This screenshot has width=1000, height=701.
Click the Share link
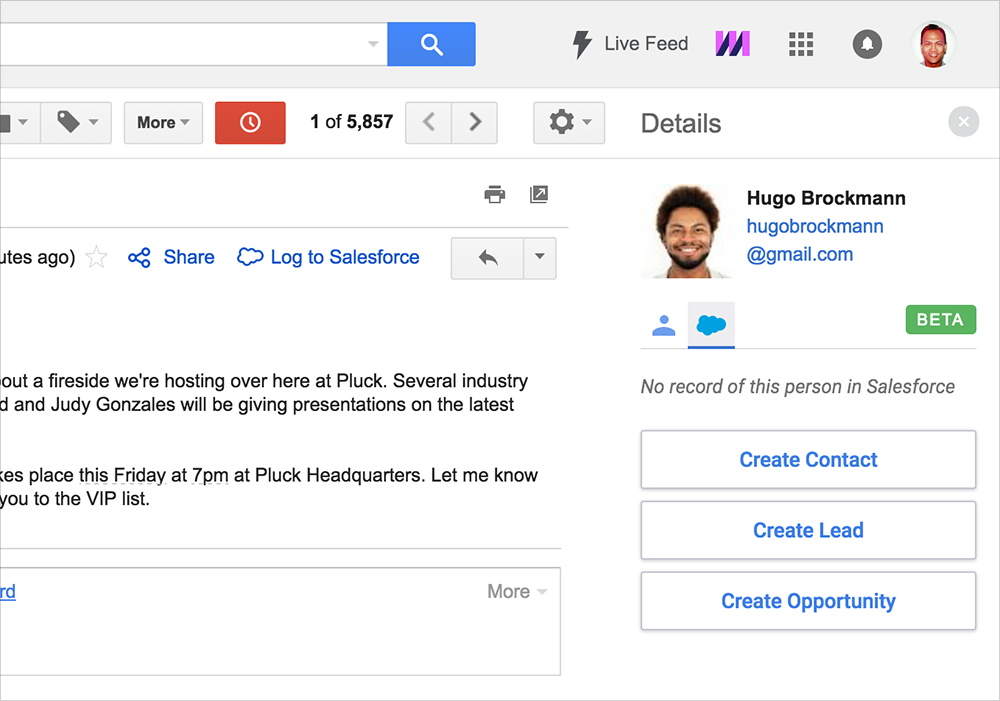click(x=171, y=257)
